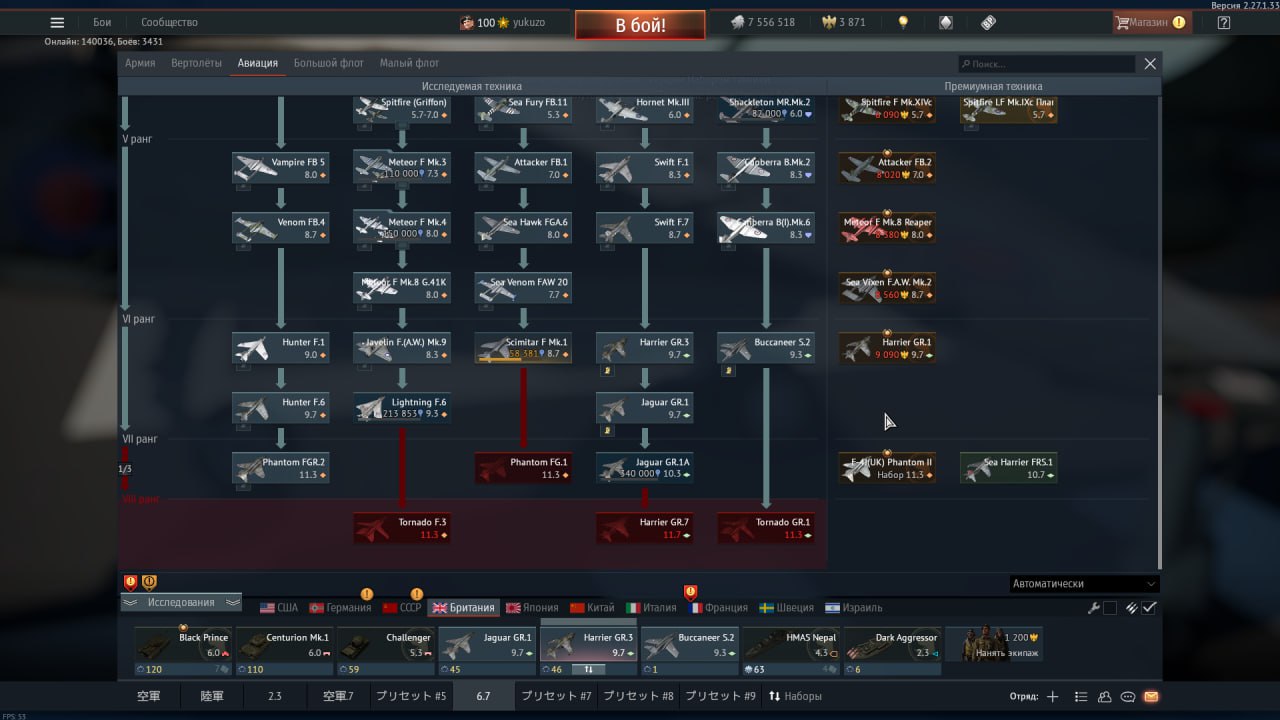Image resolution: width=1280 pixels, height=720 pixels.
Task: Select the Meteor F Mk.8 Reaper
Action: point(887,228)
